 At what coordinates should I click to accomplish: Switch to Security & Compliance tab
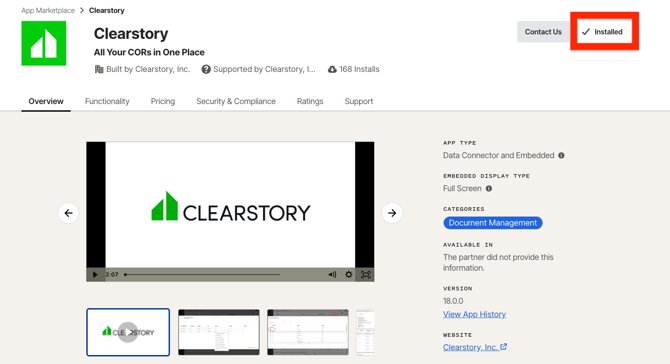[x=236, y=101]
